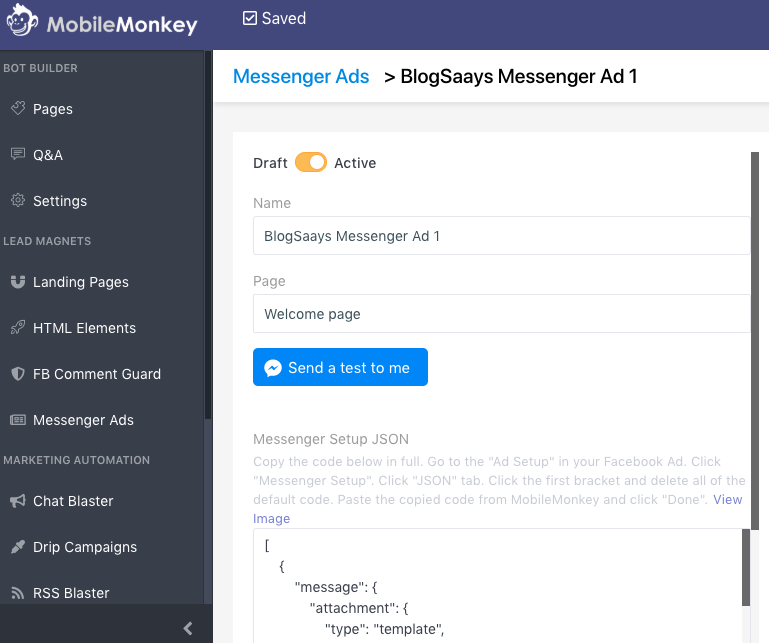
Task: Click the JSON code box scrollbar
Action: pyautogui.click(x=745, y=567)
